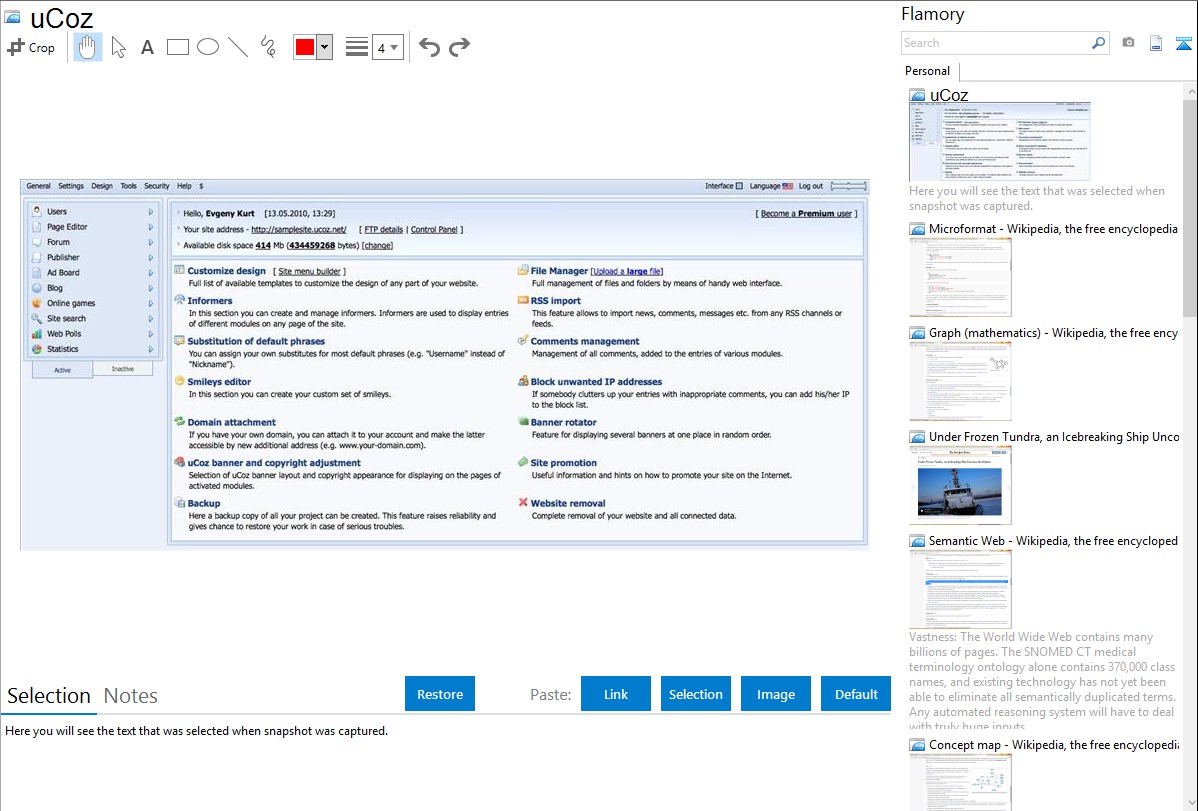Click the Paste Default button
The height and width of the screenshot is (811, 1198).
[856, 694]
